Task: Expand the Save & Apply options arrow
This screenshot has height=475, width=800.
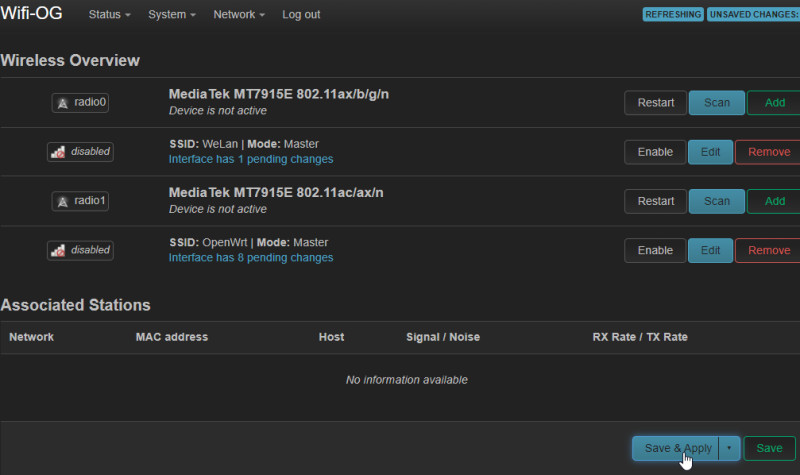Action: (730, 449)
